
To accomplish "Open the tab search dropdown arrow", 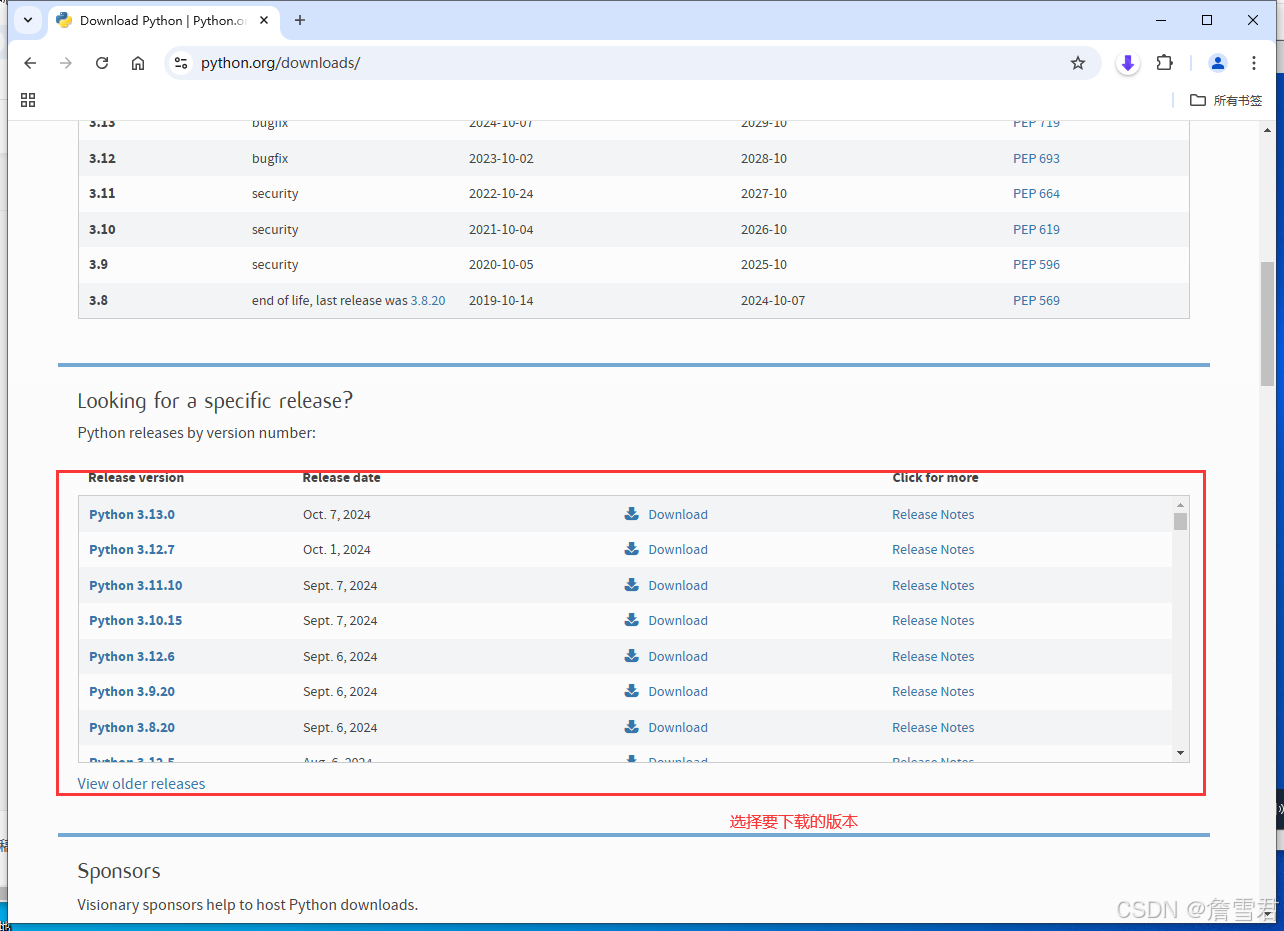I will coord(27,20).
